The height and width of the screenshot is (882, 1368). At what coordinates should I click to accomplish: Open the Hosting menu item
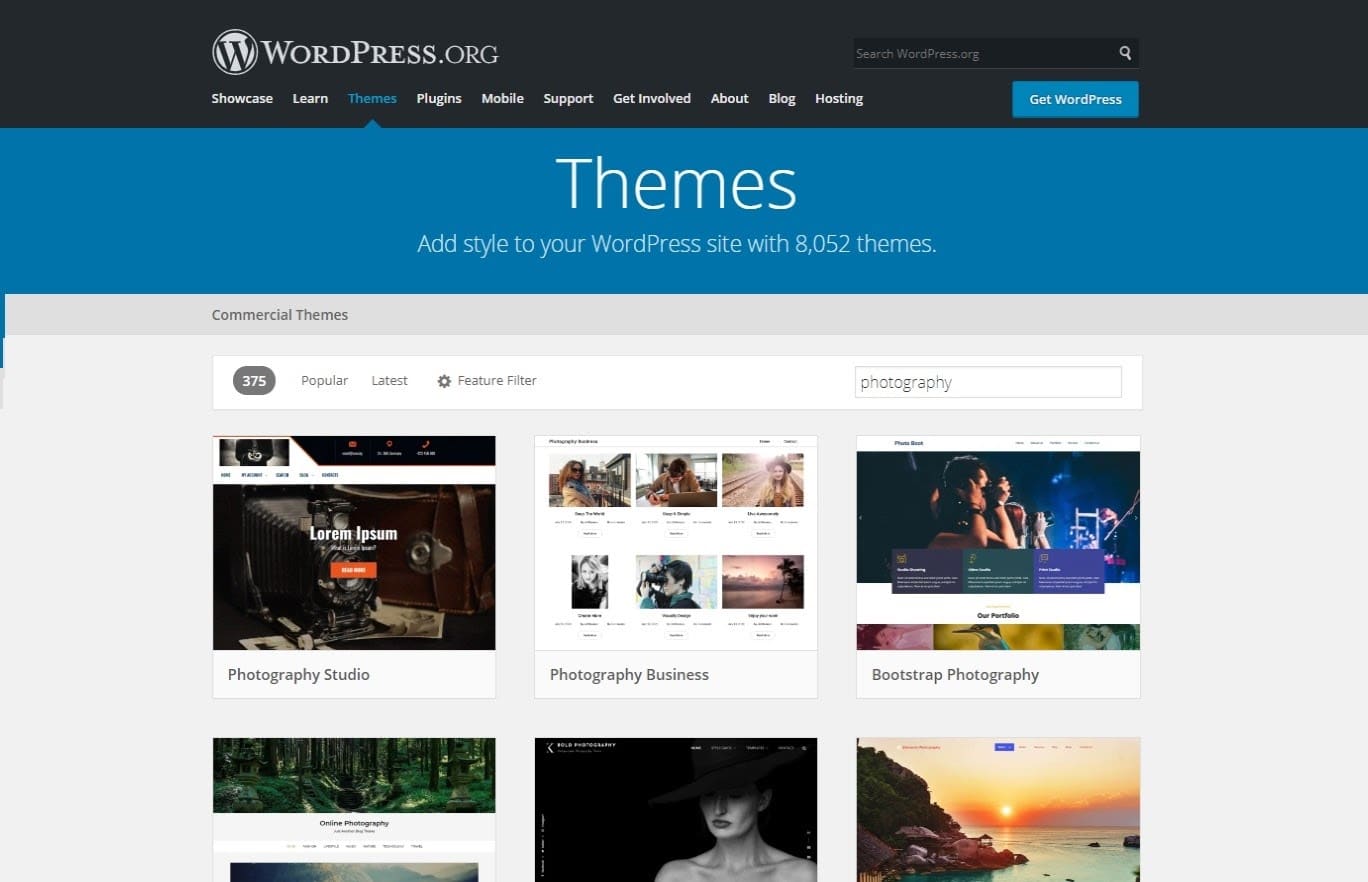(x=838, y=98)
